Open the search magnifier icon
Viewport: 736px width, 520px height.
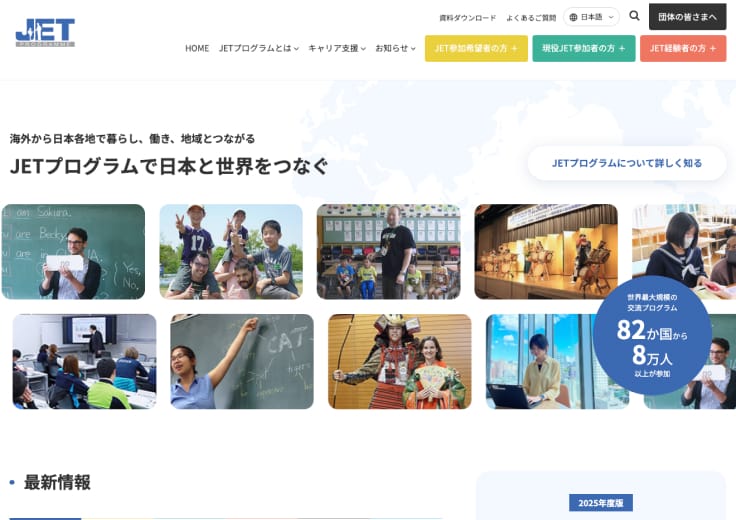(x=634, y=16)
